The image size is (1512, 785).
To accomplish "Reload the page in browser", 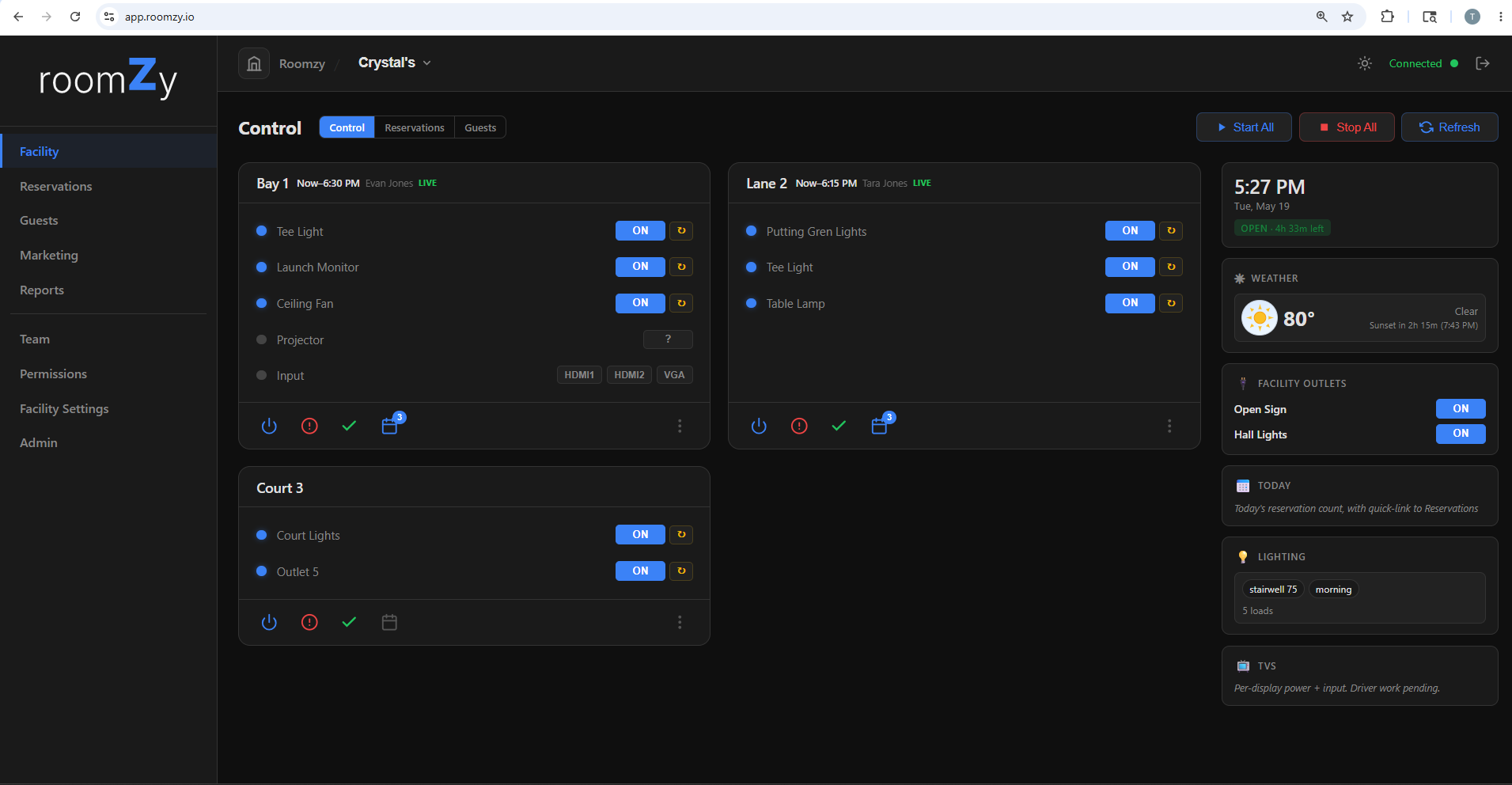I will (75, 17).
